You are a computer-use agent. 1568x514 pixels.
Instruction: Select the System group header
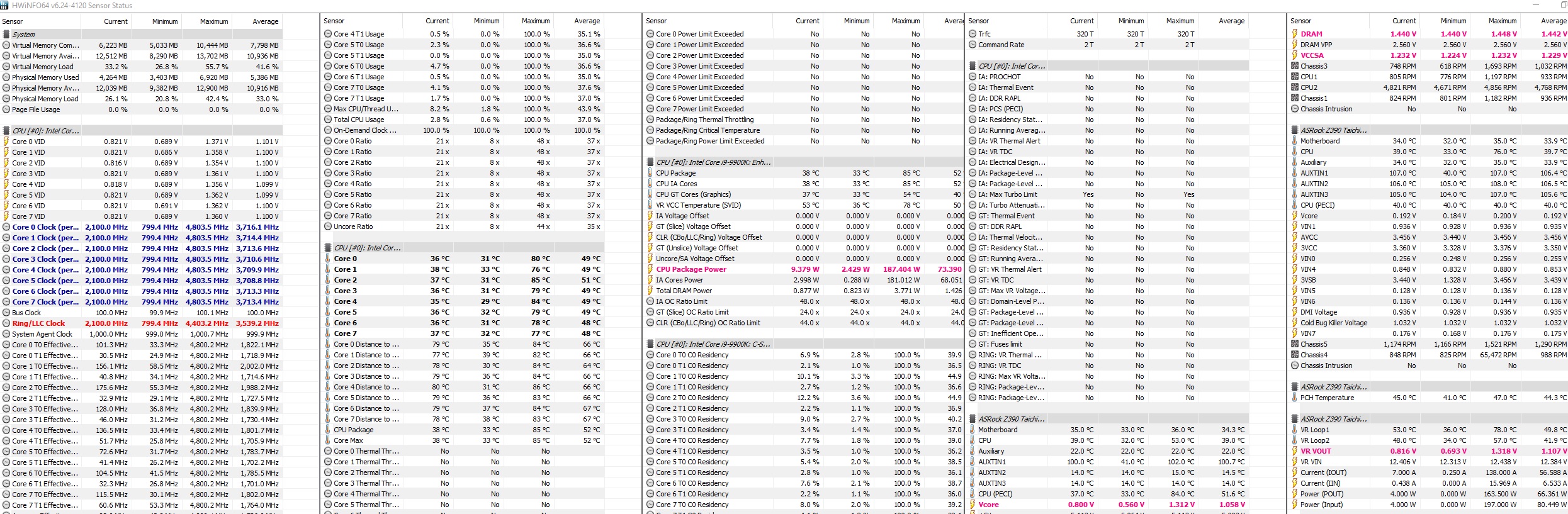(x=142, y=35)
